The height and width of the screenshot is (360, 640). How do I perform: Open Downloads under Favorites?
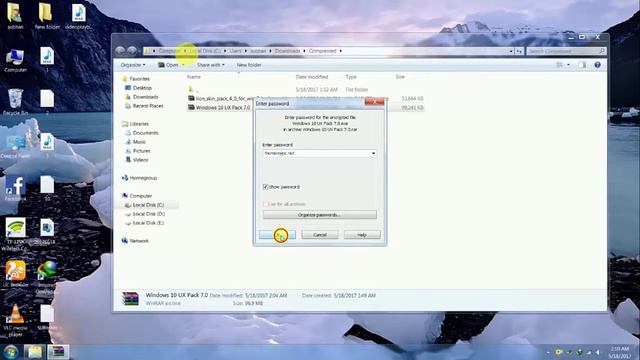pos(145,97)
